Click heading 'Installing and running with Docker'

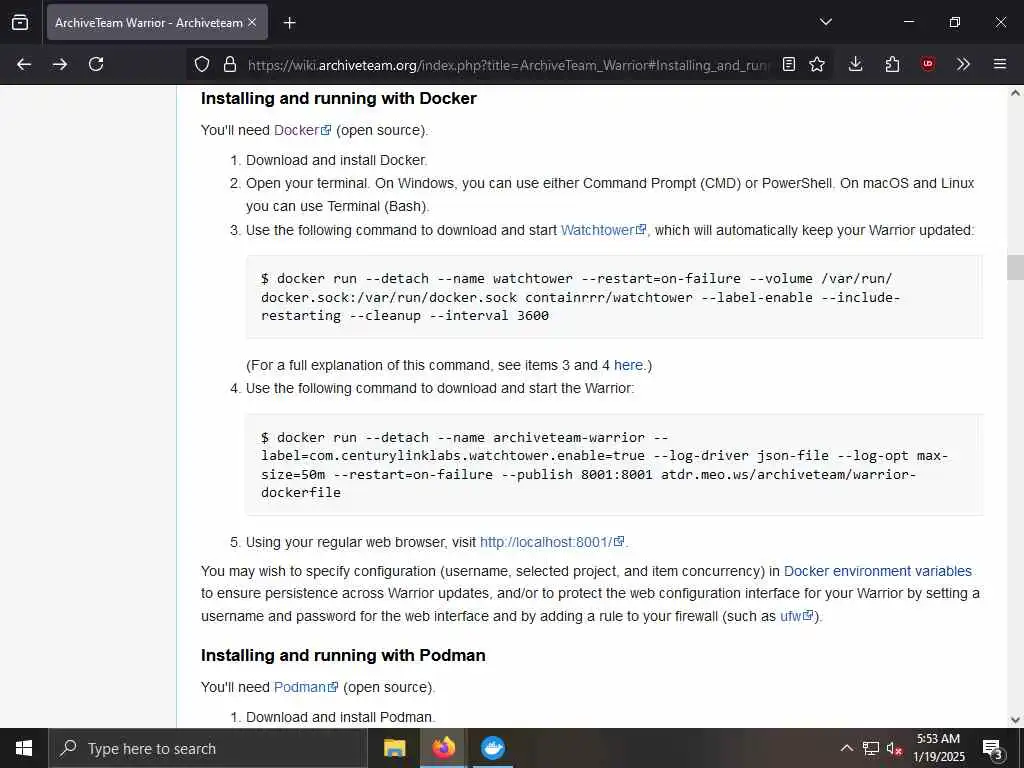(338, 99)
